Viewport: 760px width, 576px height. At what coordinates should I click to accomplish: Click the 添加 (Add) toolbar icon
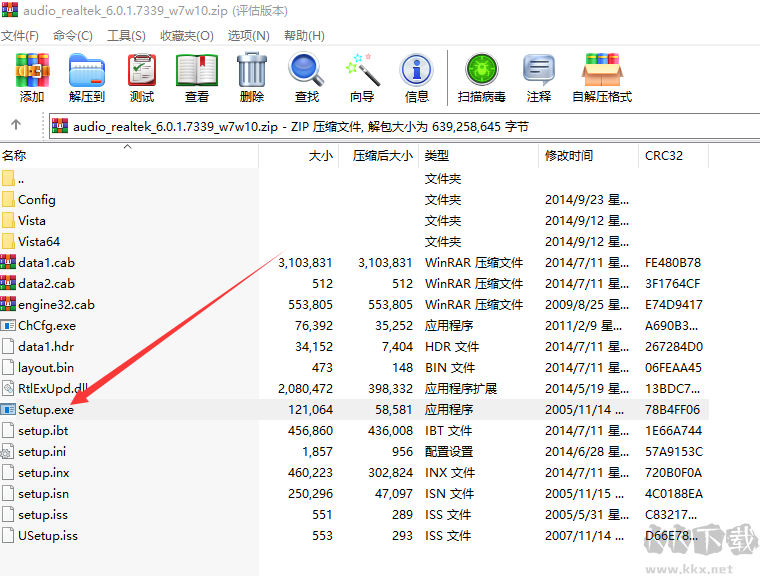[32, 70]
